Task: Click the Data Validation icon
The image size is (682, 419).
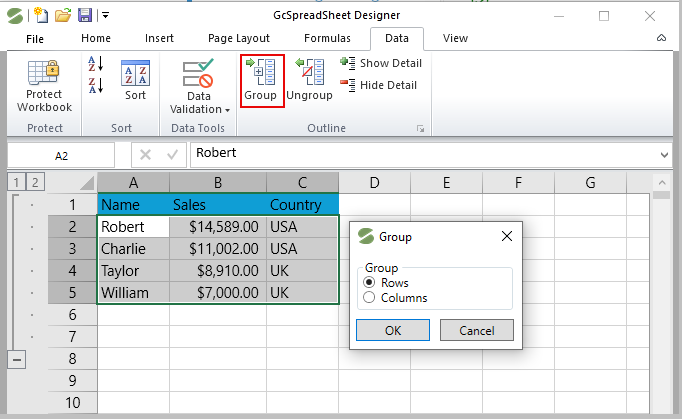Action: (x=198, y=73)
